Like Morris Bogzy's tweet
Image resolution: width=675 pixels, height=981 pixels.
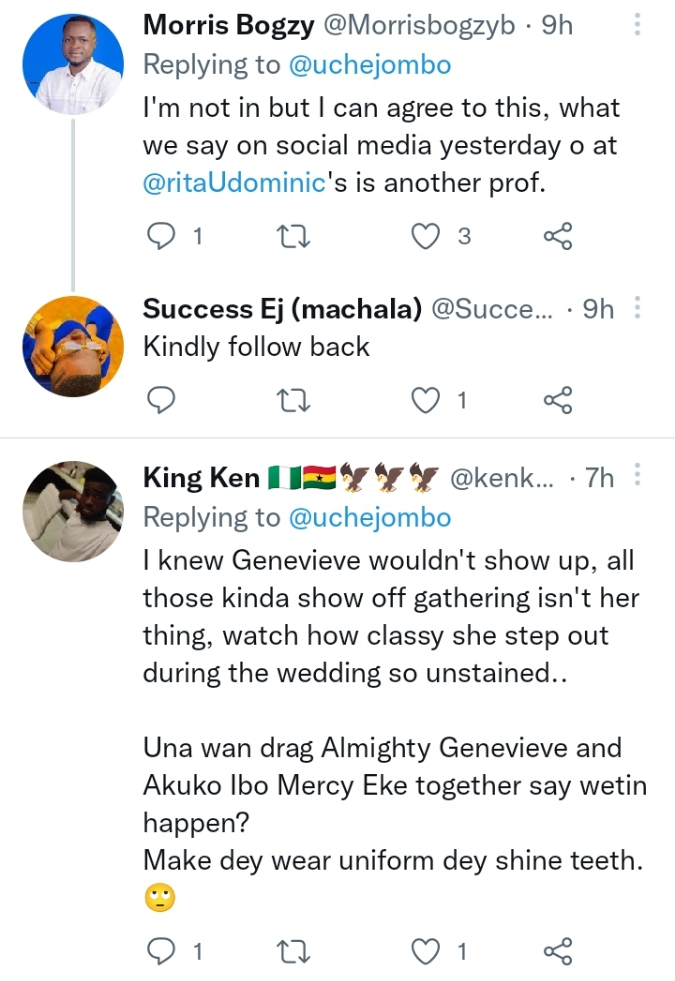[x=427, y=236]
